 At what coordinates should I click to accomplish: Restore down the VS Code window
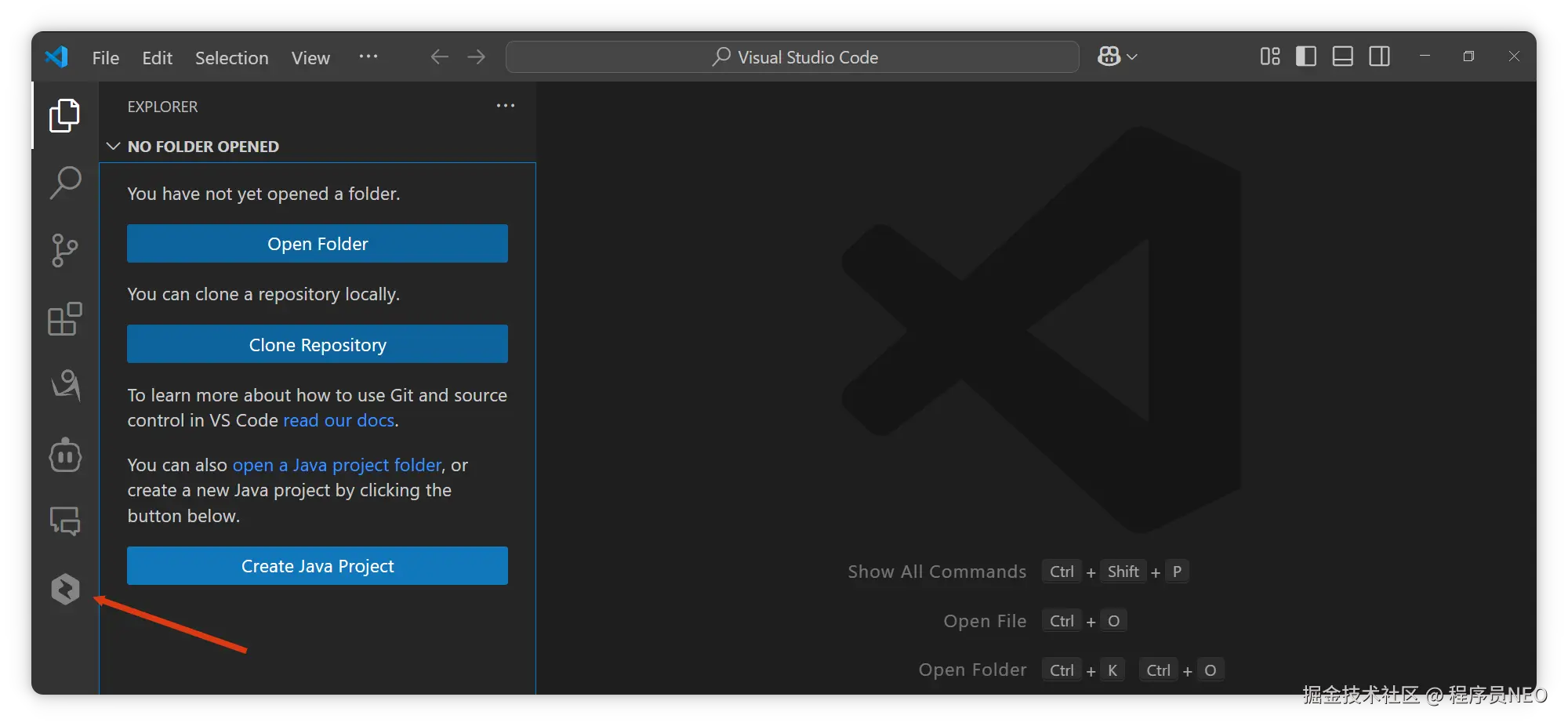coord(1468,56)
